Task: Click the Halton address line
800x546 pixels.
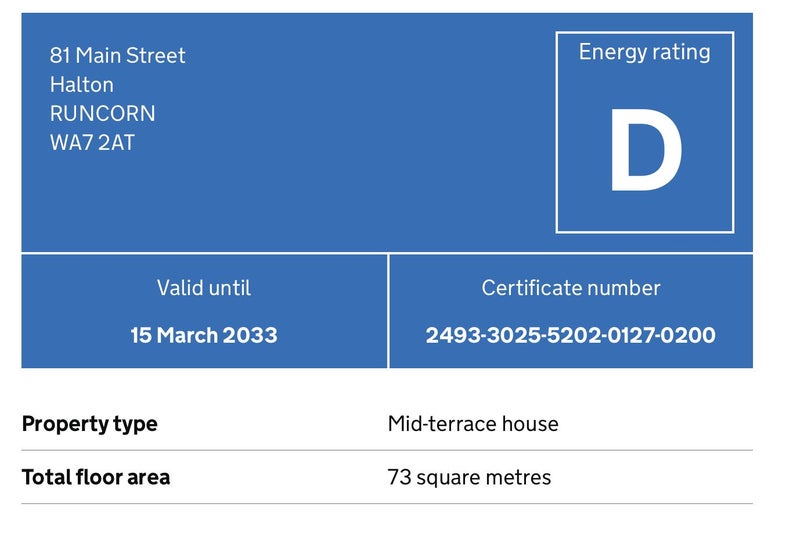Action: (x=82, y=85)
